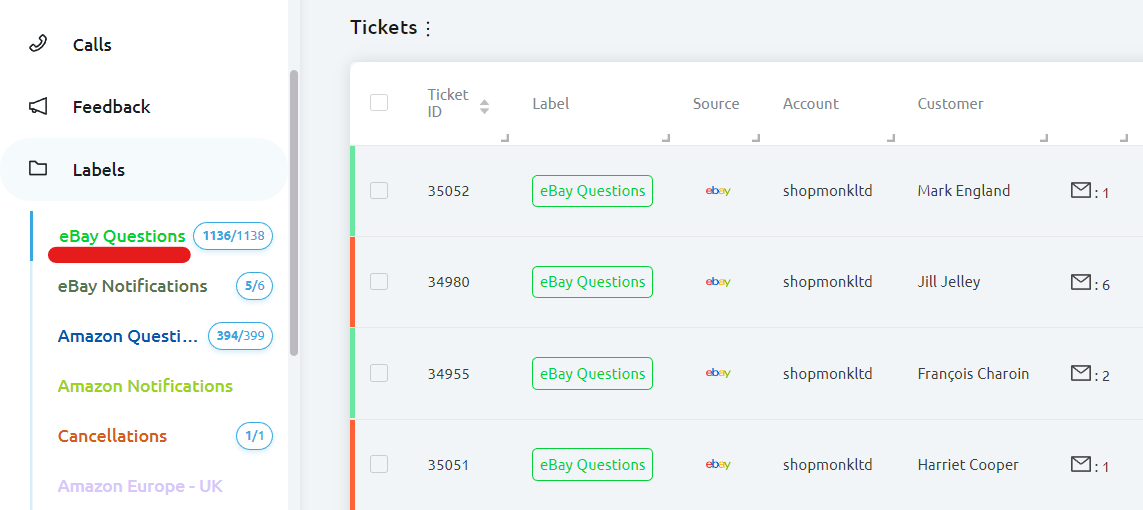Check the box for ticket 35052
1143x510 pixels.
pos(379,190)
